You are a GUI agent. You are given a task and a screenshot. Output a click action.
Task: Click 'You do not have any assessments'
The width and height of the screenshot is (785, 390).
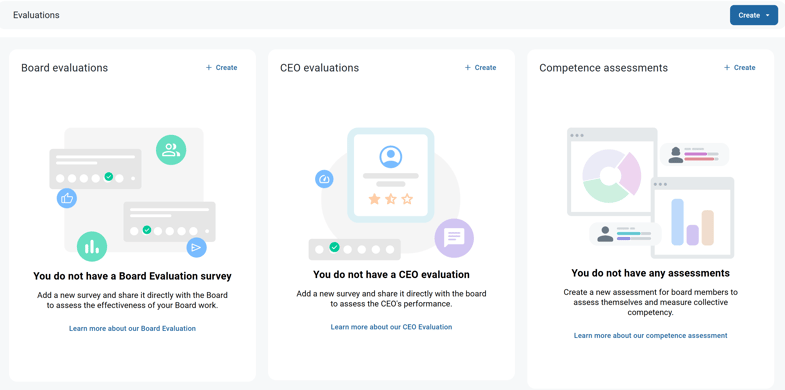650,273
